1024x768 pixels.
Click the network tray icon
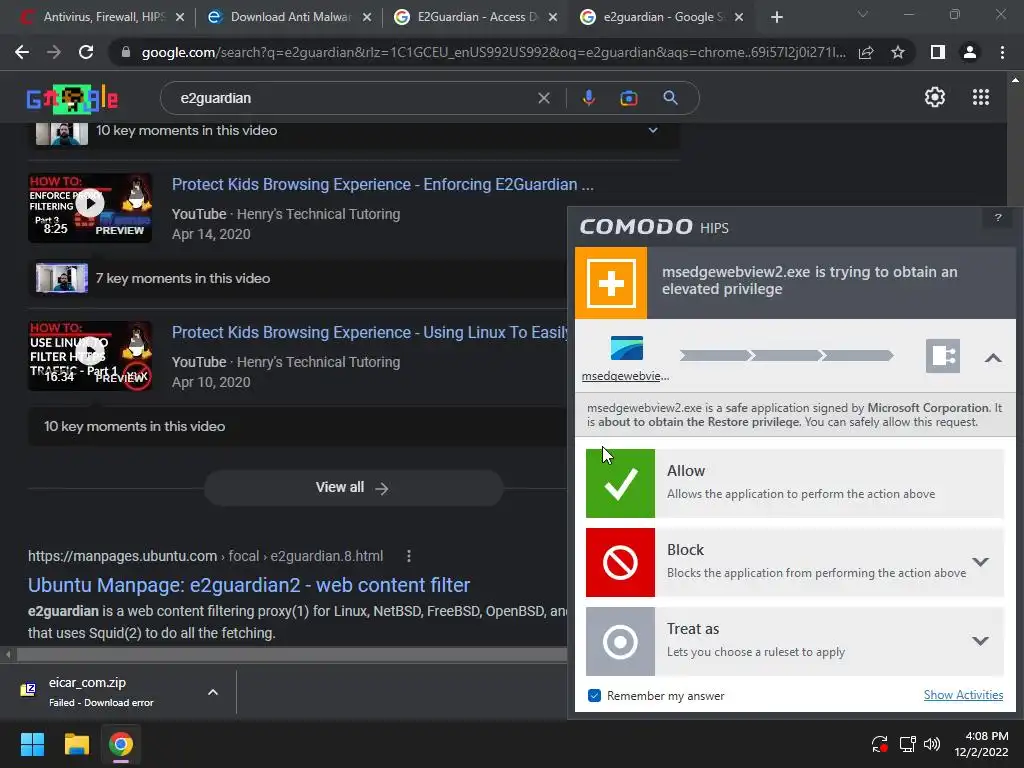click(907, 744)
